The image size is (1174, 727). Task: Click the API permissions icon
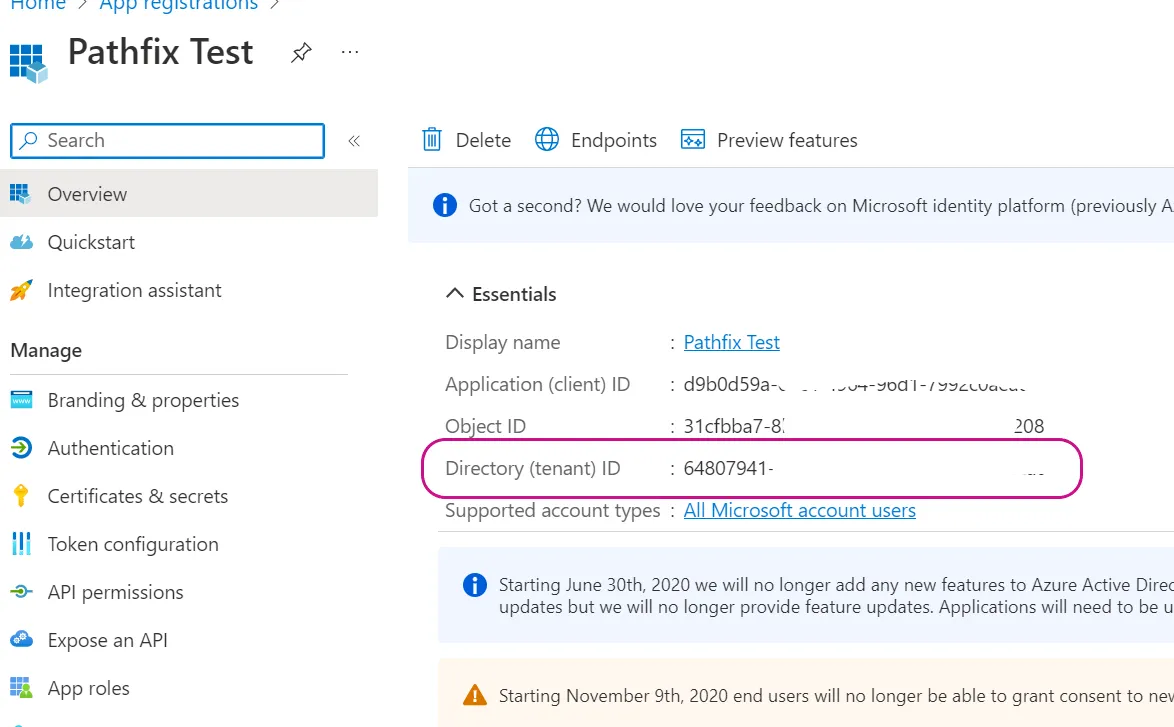pyautogui.click(x=21, y=592)
